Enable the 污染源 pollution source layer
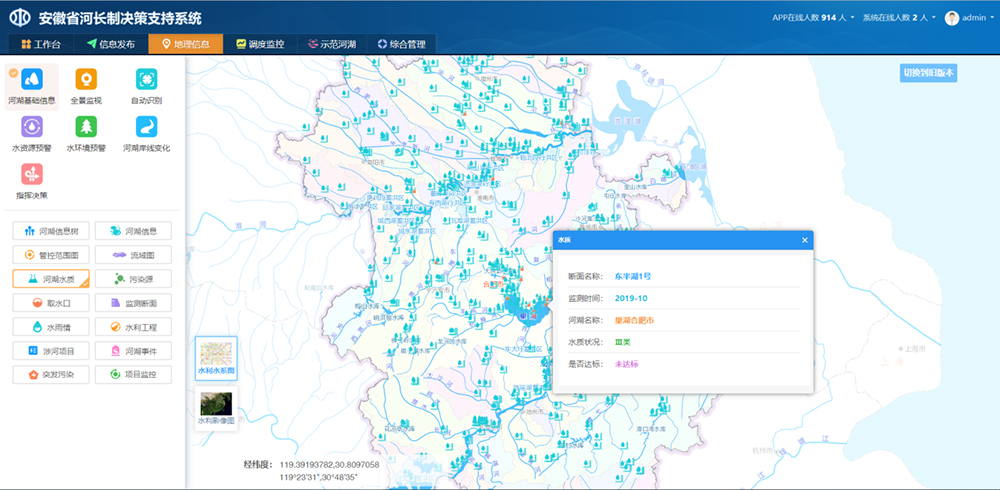The width and height of the screenshot is (1000, 490). pos(135,279)
